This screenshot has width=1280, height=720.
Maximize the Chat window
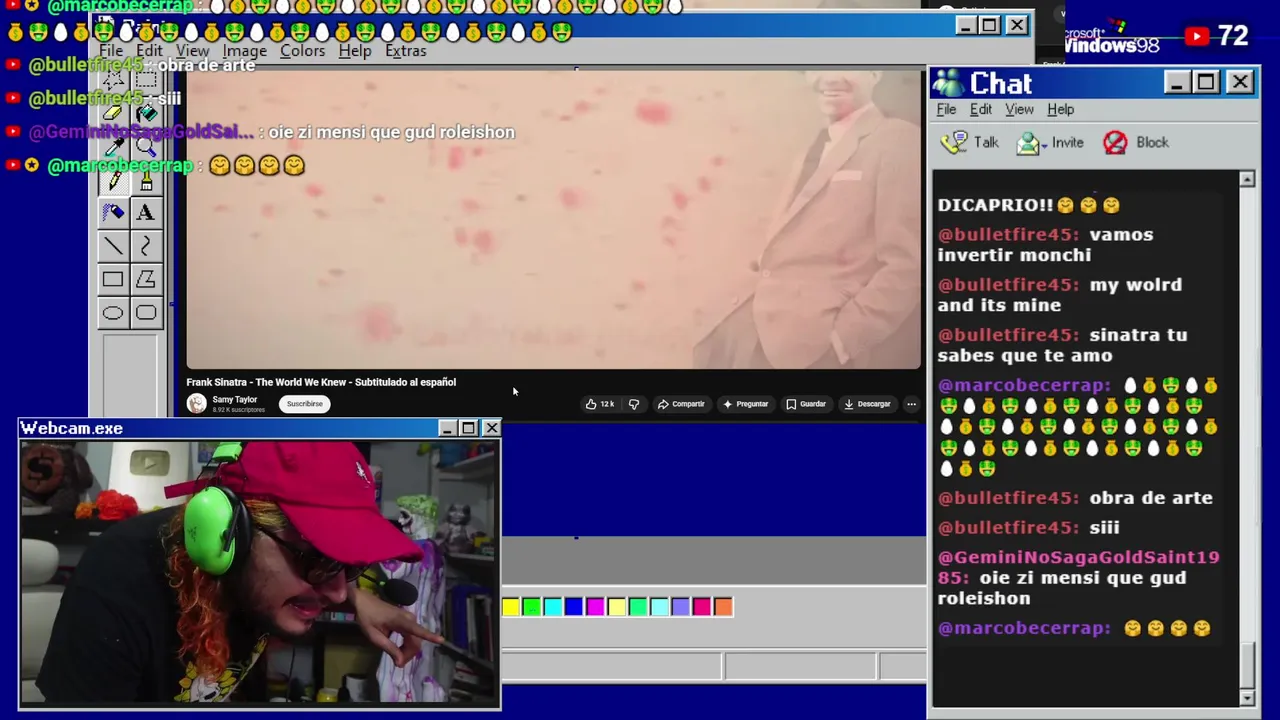tap(1205, 82)
